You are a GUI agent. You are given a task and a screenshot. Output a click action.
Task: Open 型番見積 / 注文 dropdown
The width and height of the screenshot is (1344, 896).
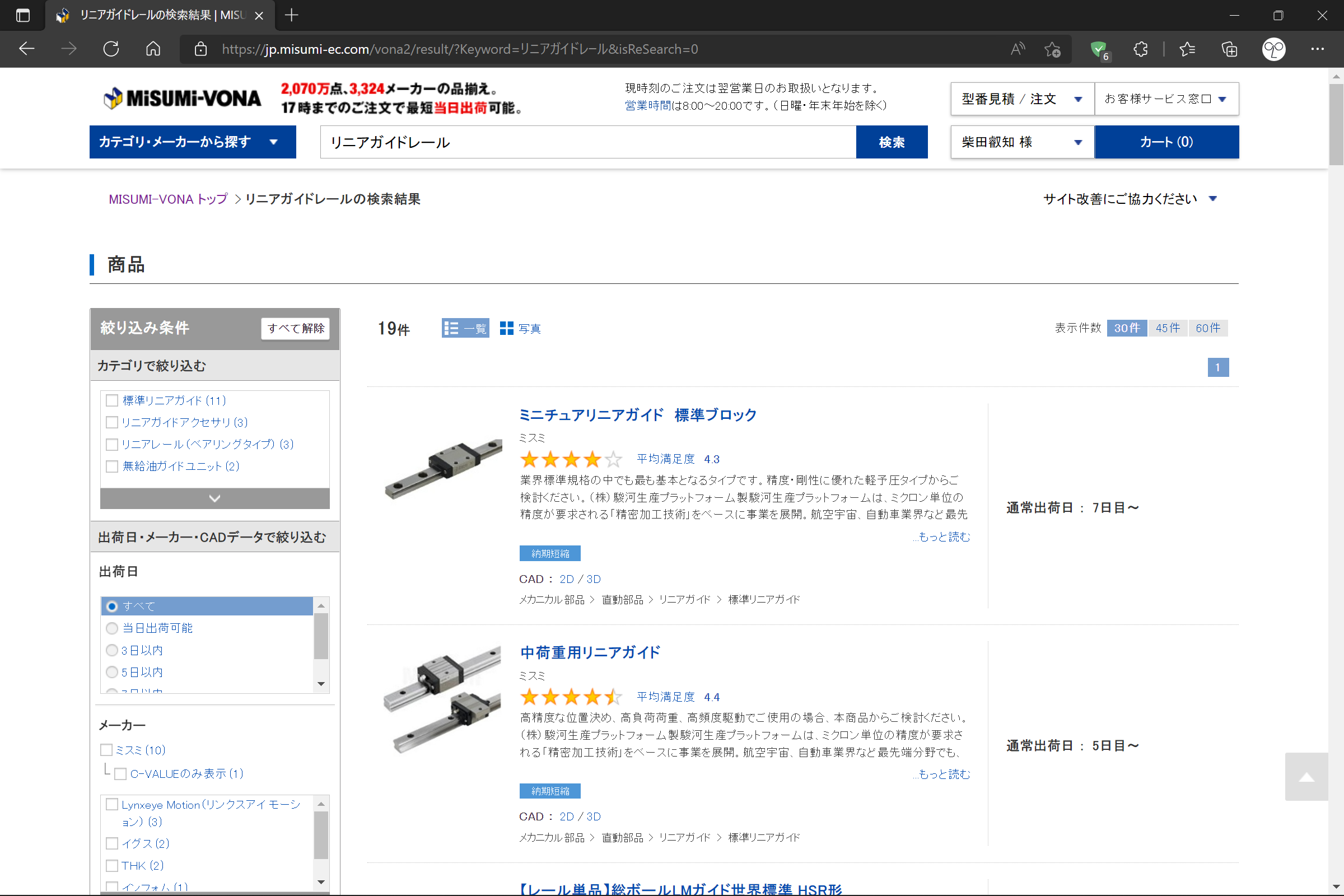pos(1023,99)
